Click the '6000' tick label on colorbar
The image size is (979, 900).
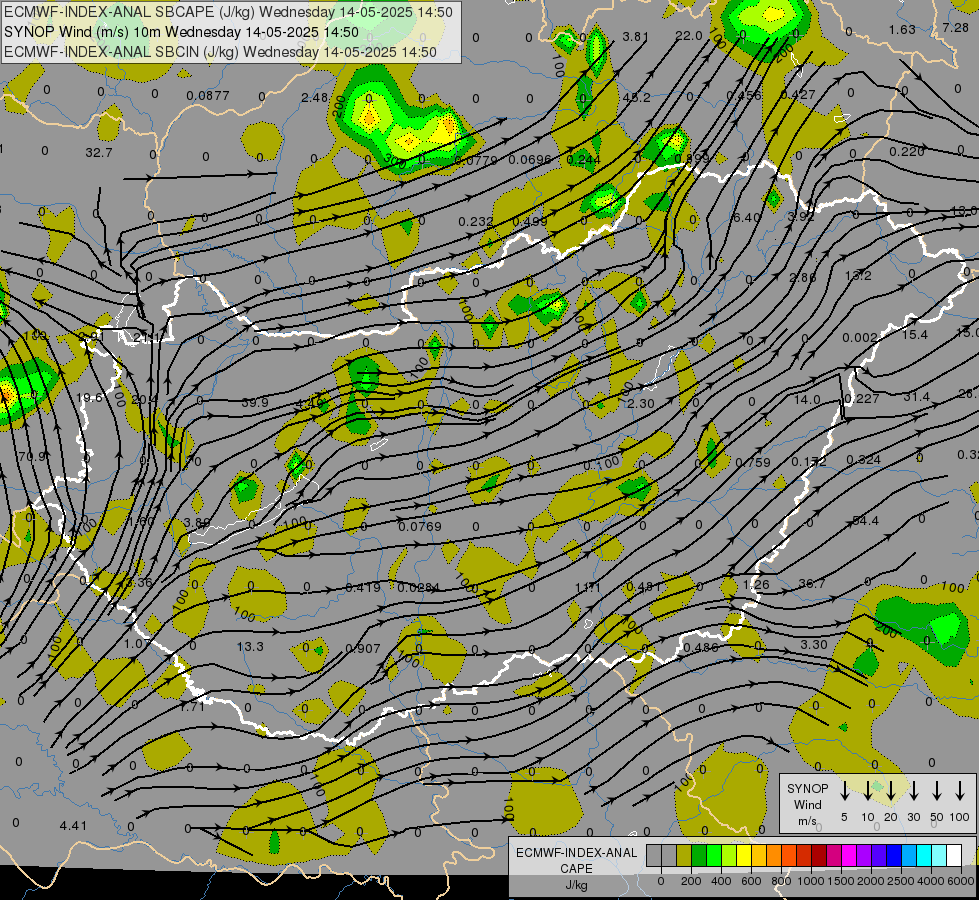961,881
